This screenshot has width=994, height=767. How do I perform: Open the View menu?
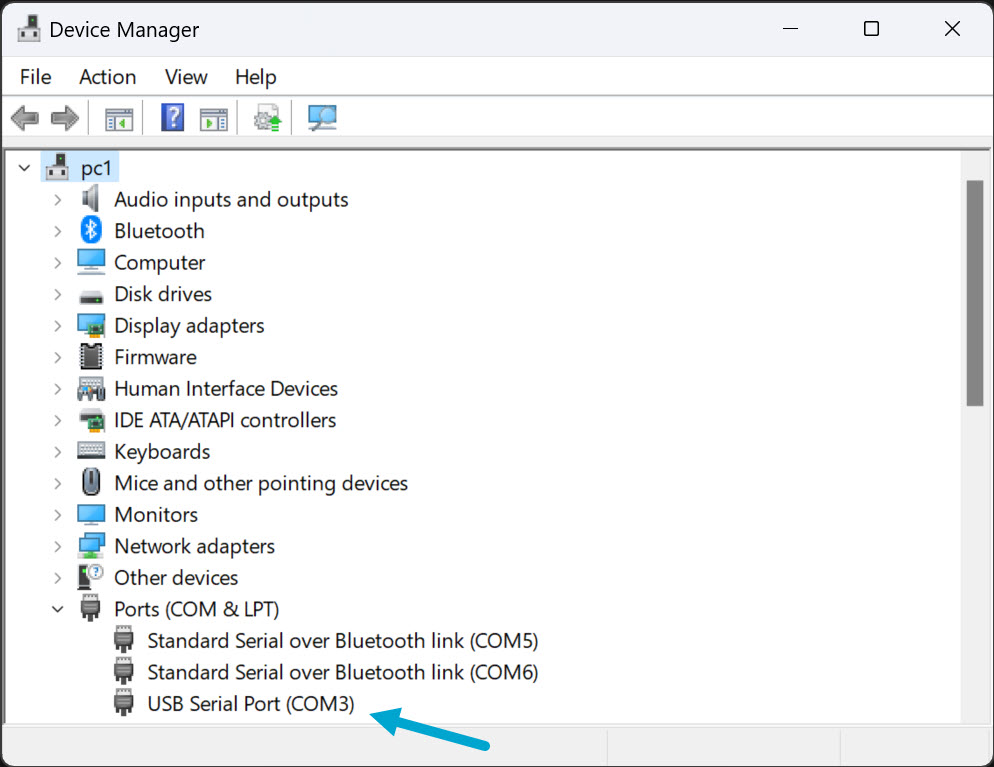(186, 77)
